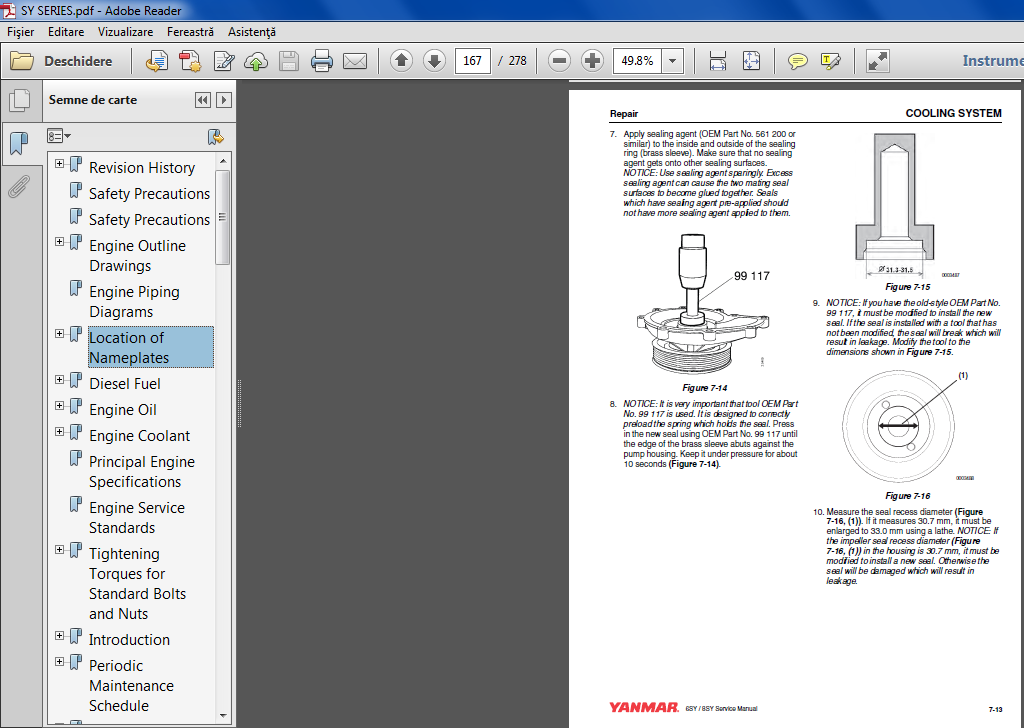This screenshot has width=1024, height=728.
Task: Click the zoom percentage field showing 49.8%
Action: 637,61
